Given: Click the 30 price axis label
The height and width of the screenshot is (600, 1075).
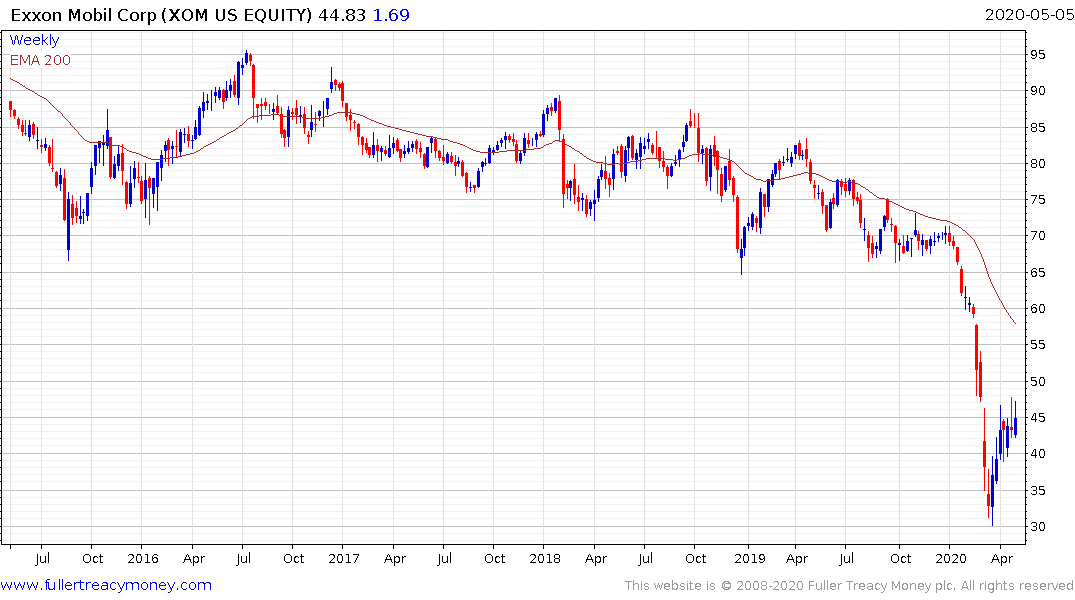Looking at the screenshot, I should click(1037, 527).
